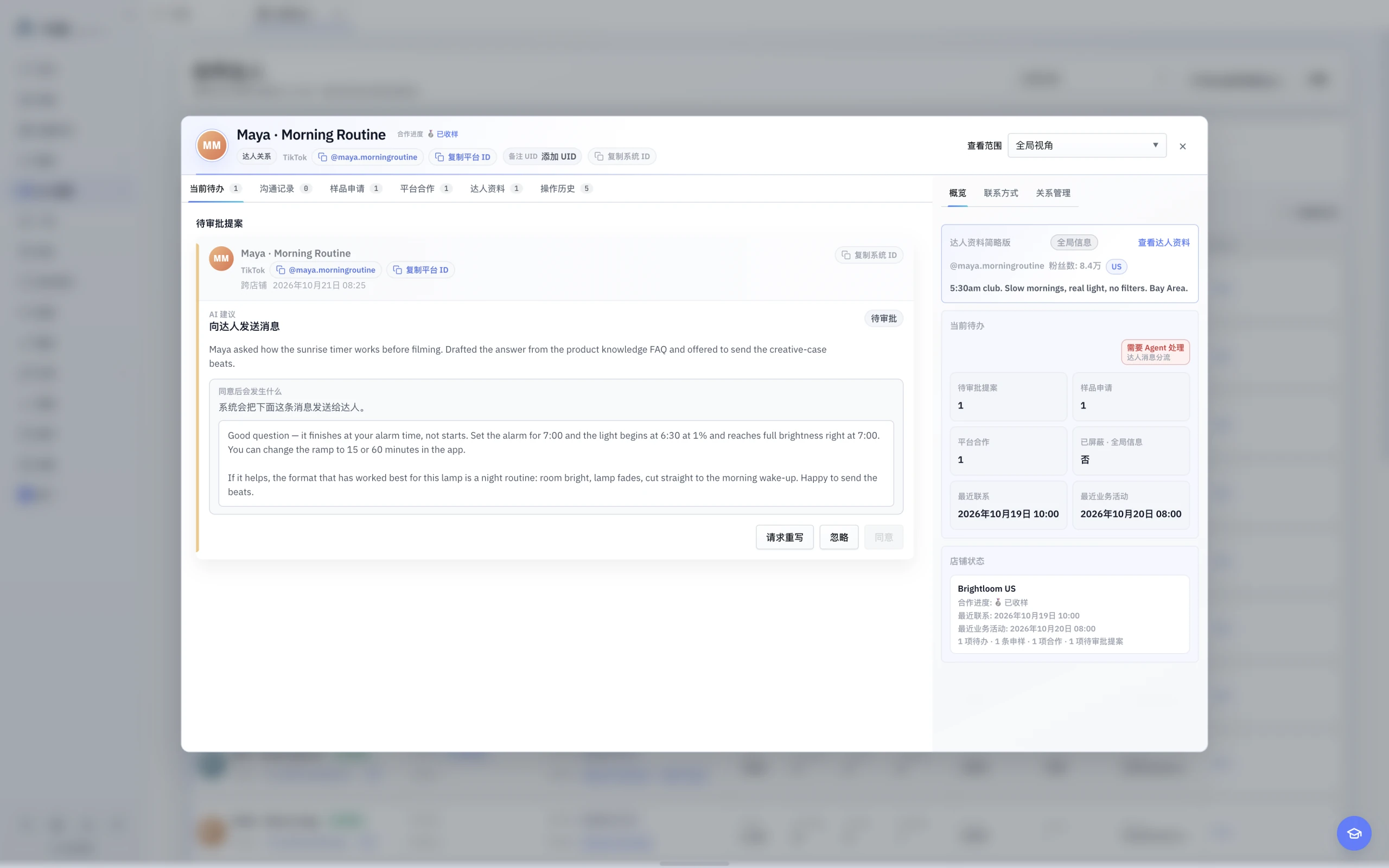Open the 样品申请 count tile

click(1131, 397)
